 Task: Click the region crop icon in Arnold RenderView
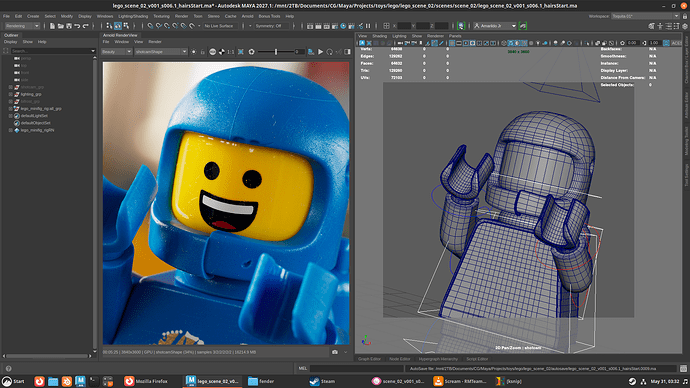click(241, 52)
